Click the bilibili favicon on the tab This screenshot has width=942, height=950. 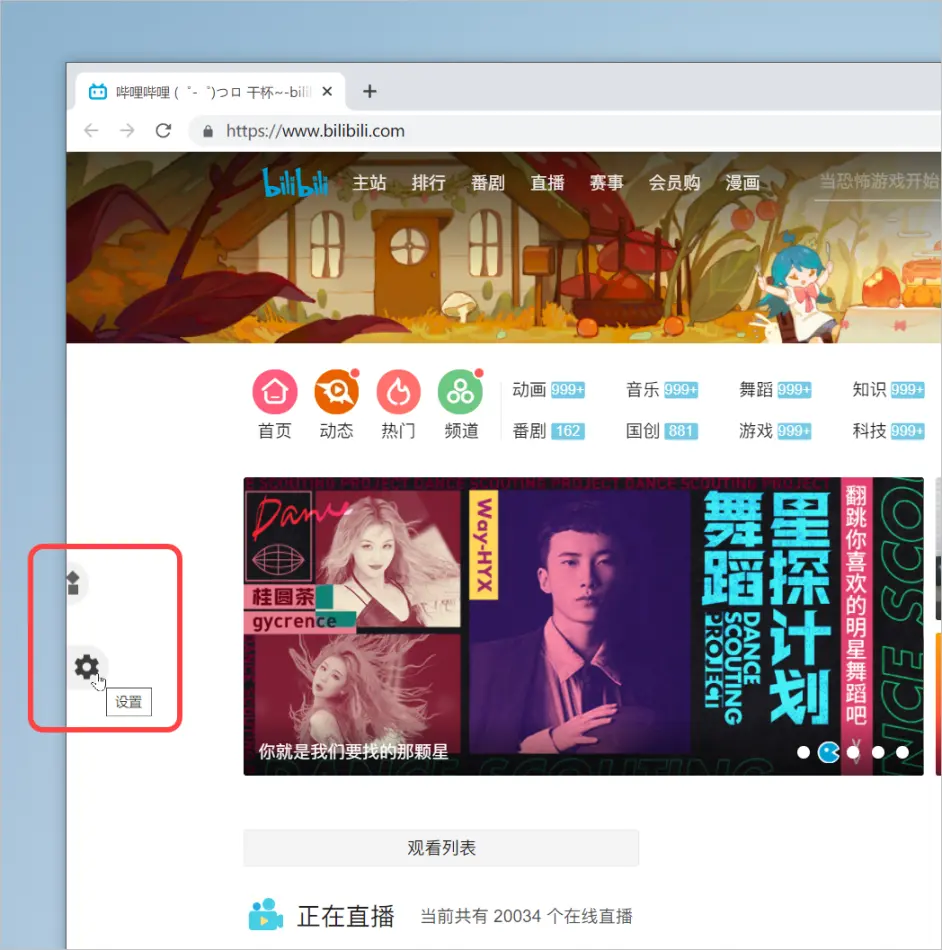coord(98,92)
